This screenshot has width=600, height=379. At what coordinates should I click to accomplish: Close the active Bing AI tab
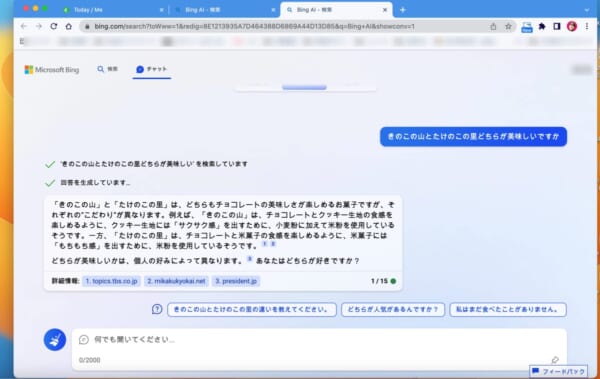coord(385,10)
